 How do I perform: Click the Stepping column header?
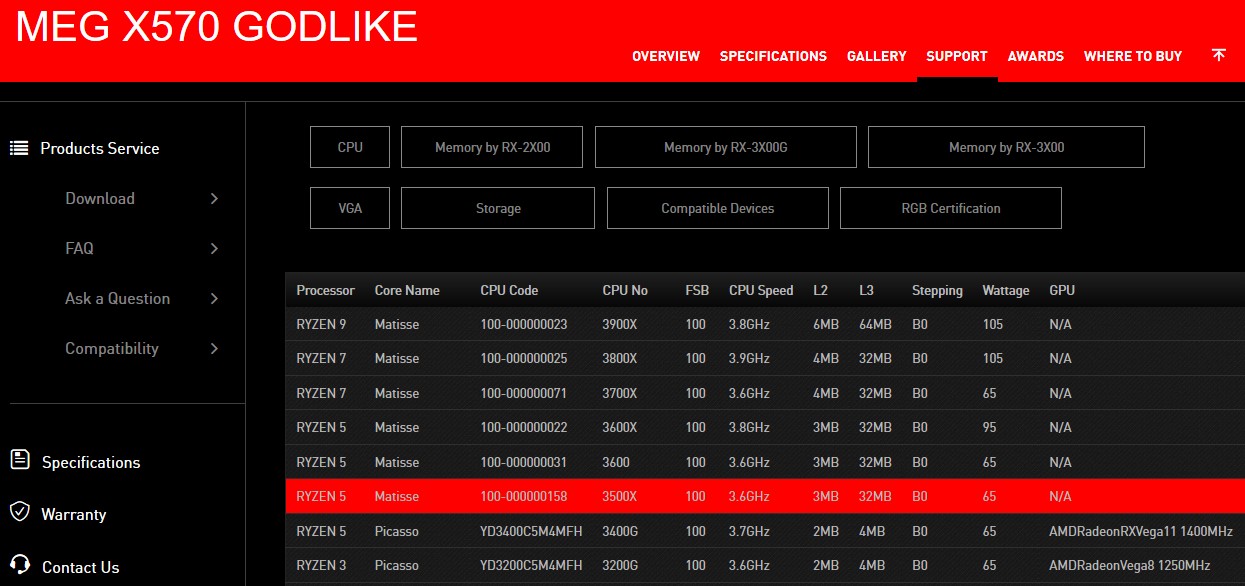tap(937, 290)
